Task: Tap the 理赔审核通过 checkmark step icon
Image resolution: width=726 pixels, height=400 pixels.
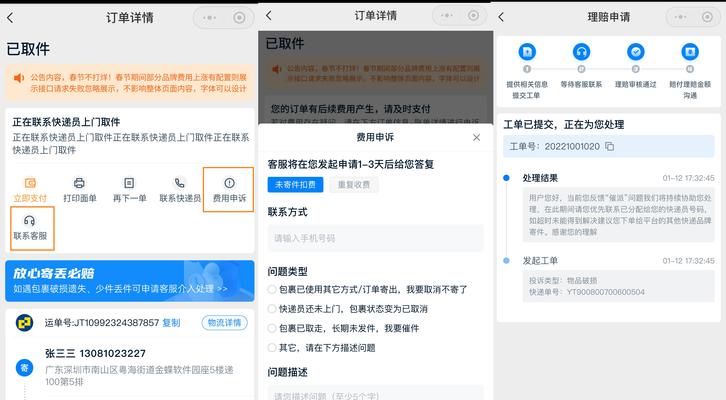Action: tap(636, 52)
